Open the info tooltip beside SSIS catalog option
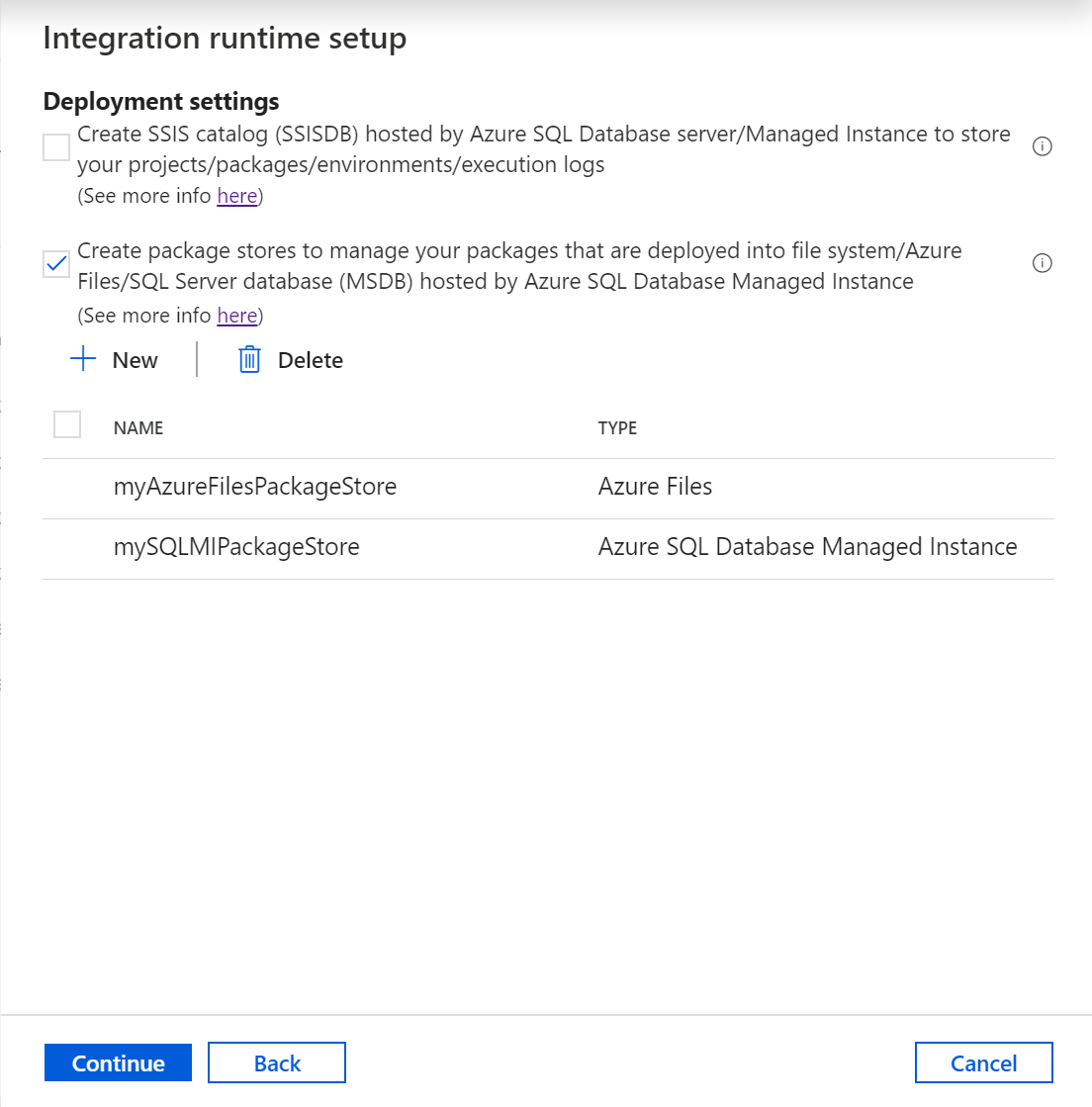Image resolution: width=1092 pixels, height=1107 pixels. click(1042, 146)
